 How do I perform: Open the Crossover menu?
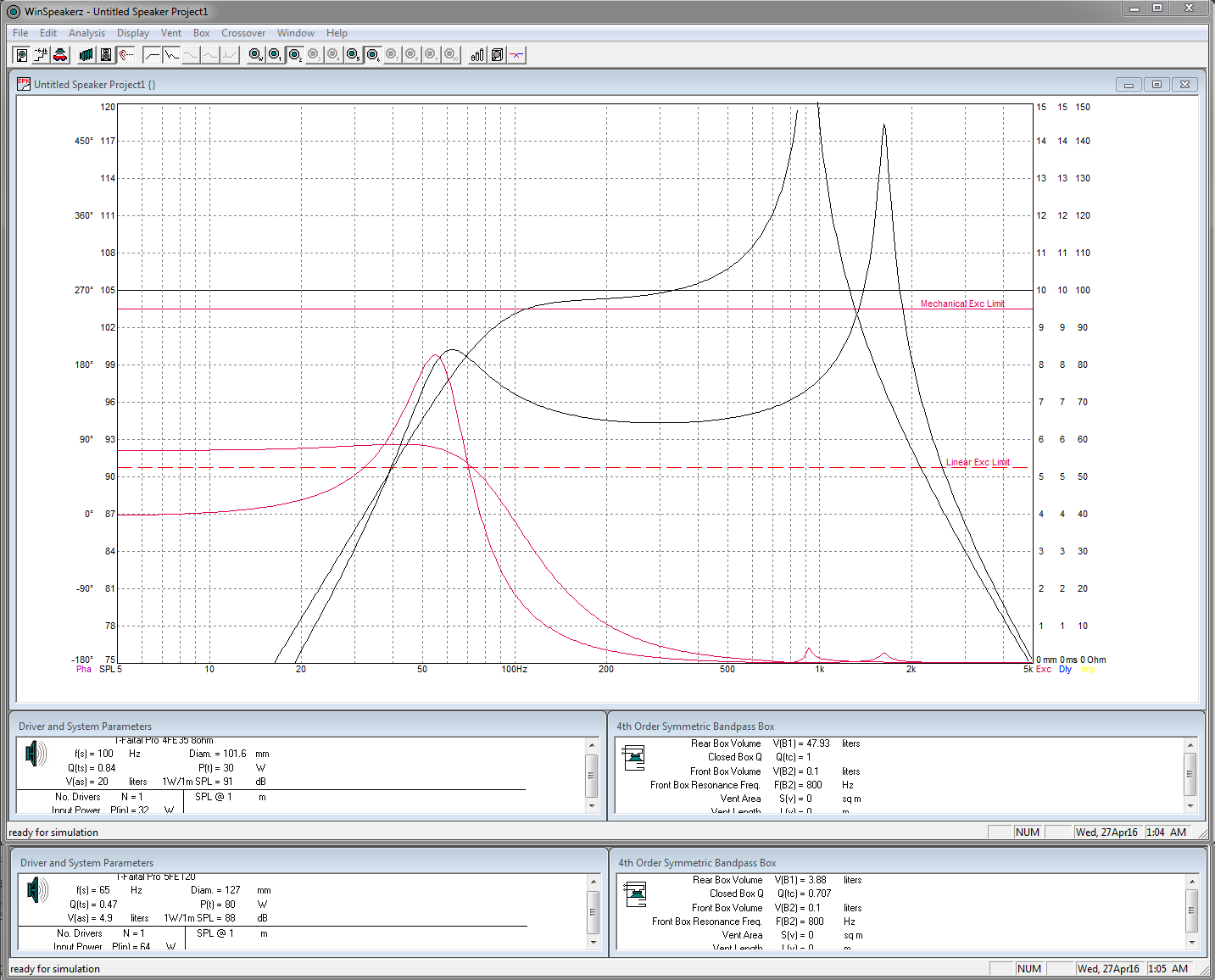click(243, 33)
